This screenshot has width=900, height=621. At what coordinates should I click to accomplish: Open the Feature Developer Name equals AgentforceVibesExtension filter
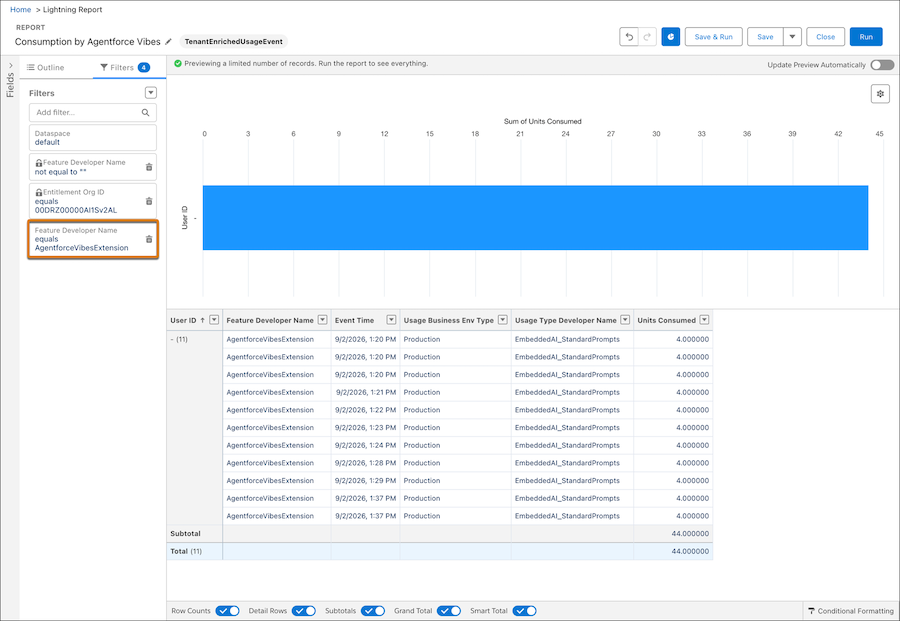[92, 239]
